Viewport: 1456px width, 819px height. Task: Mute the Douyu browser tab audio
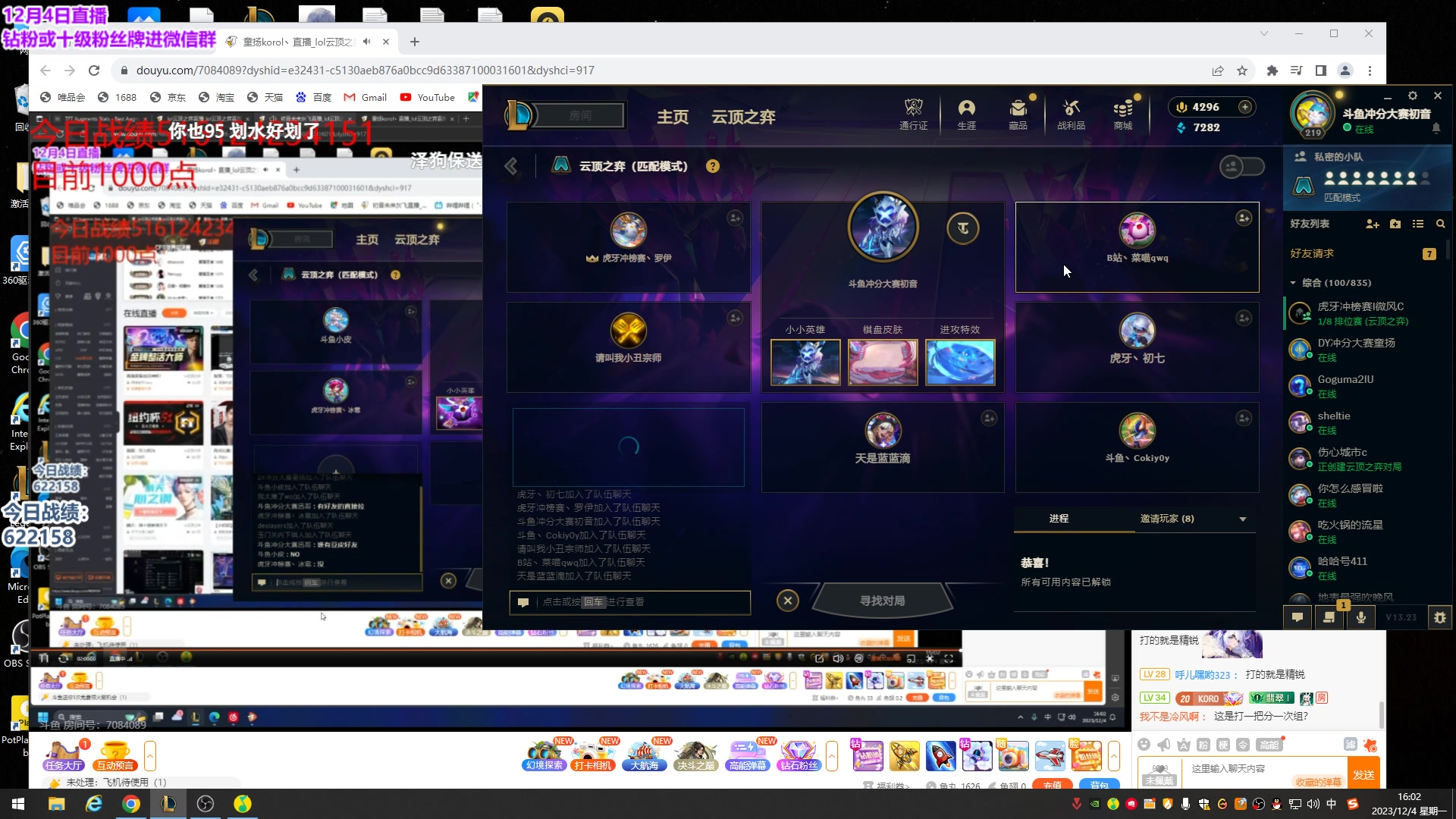367,42
